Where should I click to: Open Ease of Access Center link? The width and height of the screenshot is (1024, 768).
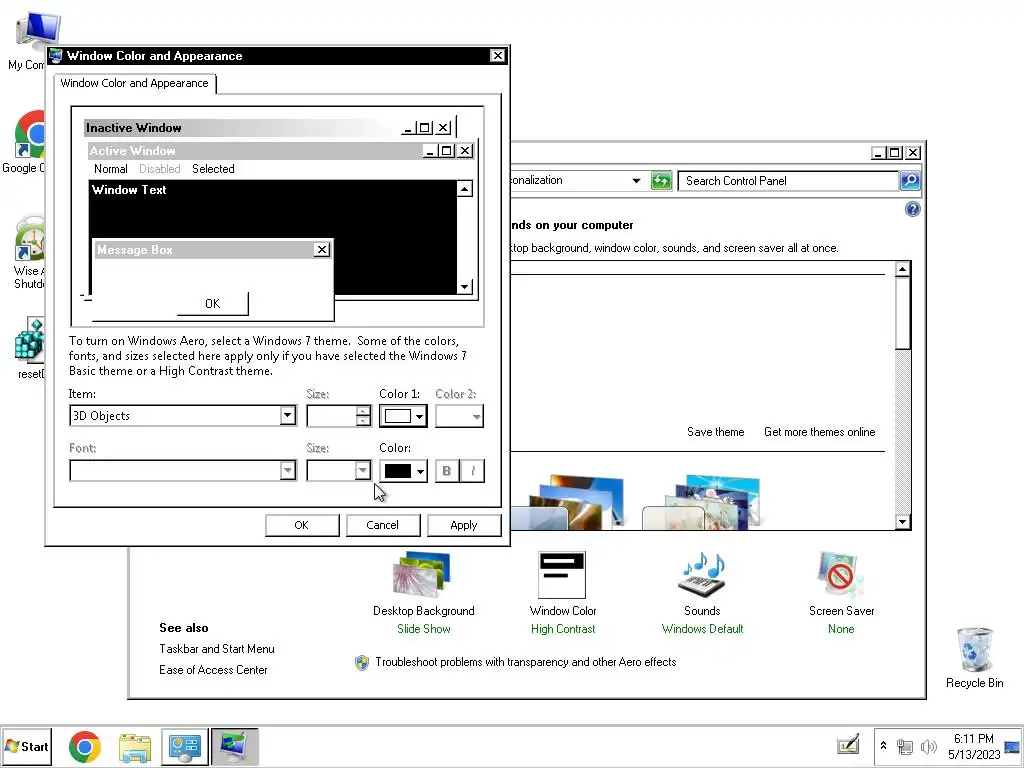[214, 669]
